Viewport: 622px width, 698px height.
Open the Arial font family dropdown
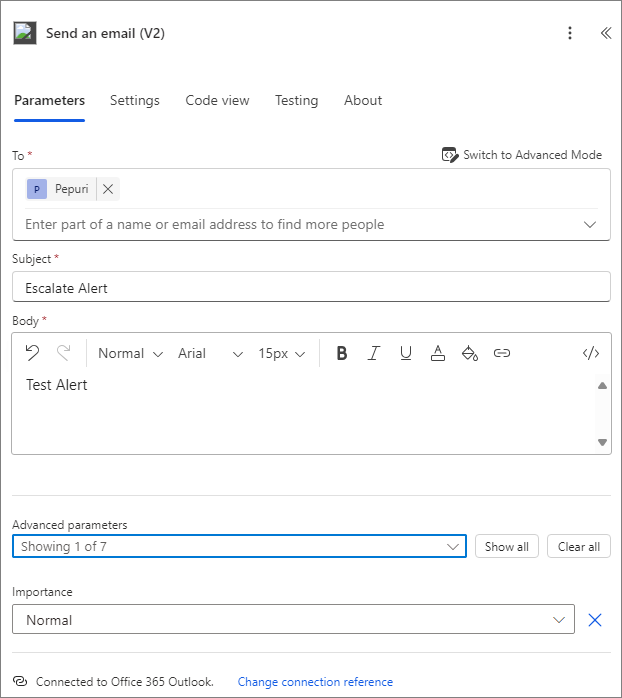[210, 353]
